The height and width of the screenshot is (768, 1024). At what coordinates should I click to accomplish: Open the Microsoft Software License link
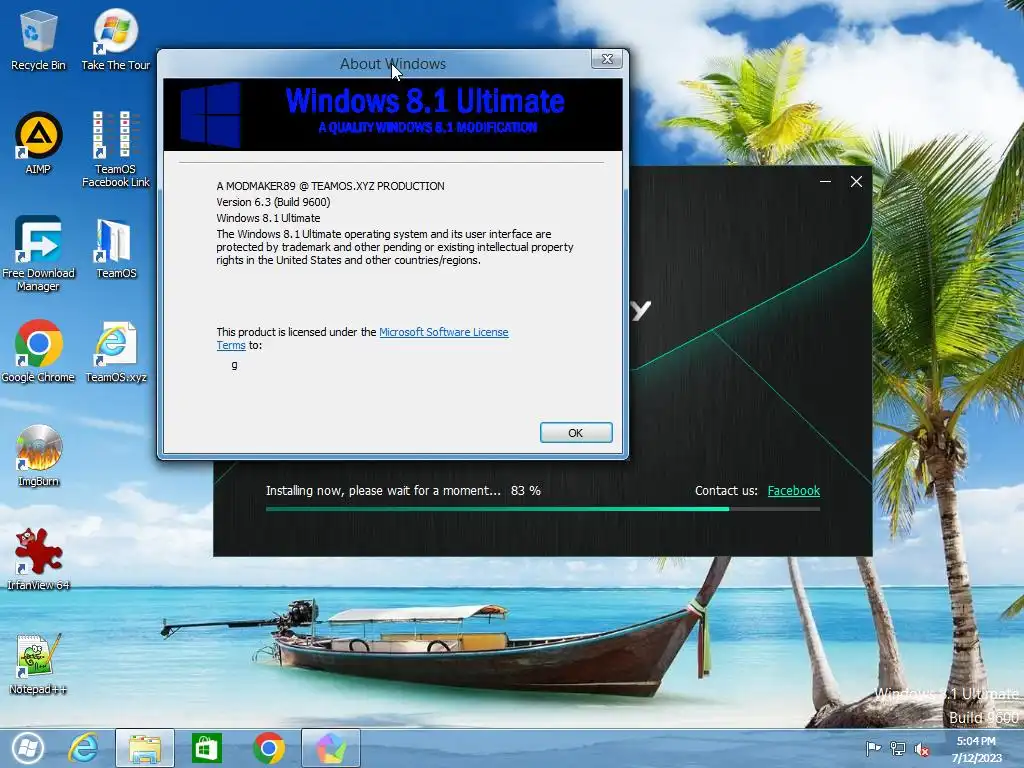pyautogui.click(x=443, y=332)
